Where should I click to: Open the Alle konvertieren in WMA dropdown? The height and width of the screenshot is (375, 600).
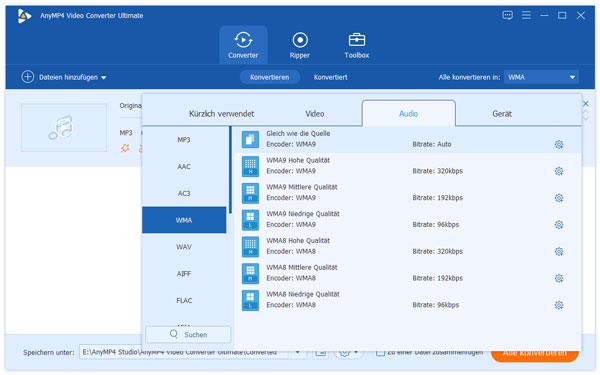pyautogui.click(x=541, y=77)
